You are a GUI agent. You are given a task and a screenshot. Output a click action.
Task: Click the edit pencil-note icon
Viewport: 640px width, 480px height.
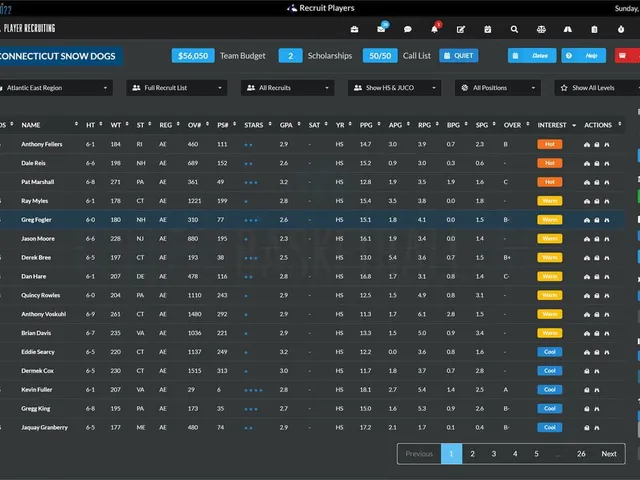[x=461, y=29]
